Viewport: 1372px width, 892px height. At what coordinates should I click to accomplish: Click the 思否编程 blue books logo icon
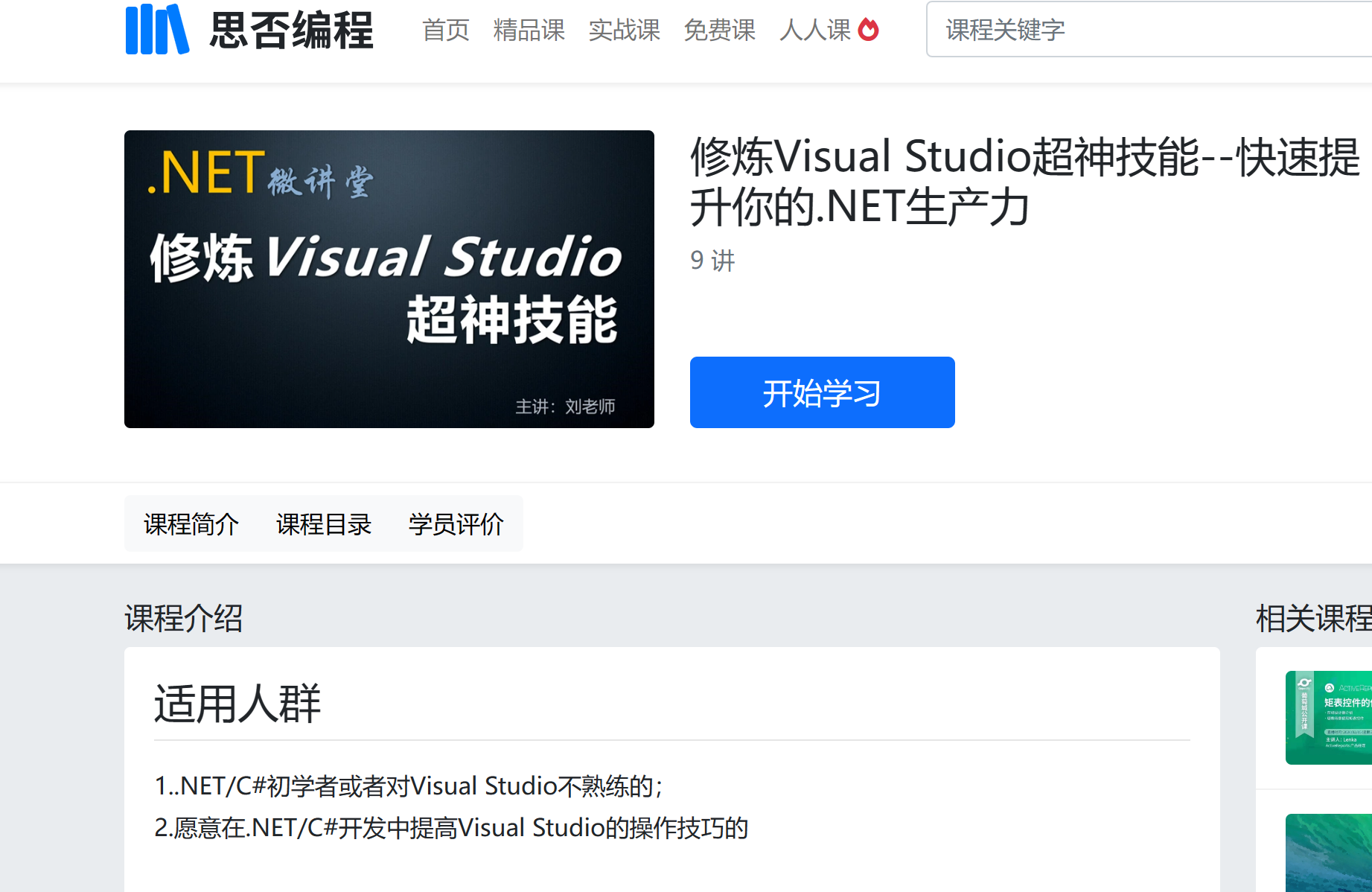click(157, 29)
